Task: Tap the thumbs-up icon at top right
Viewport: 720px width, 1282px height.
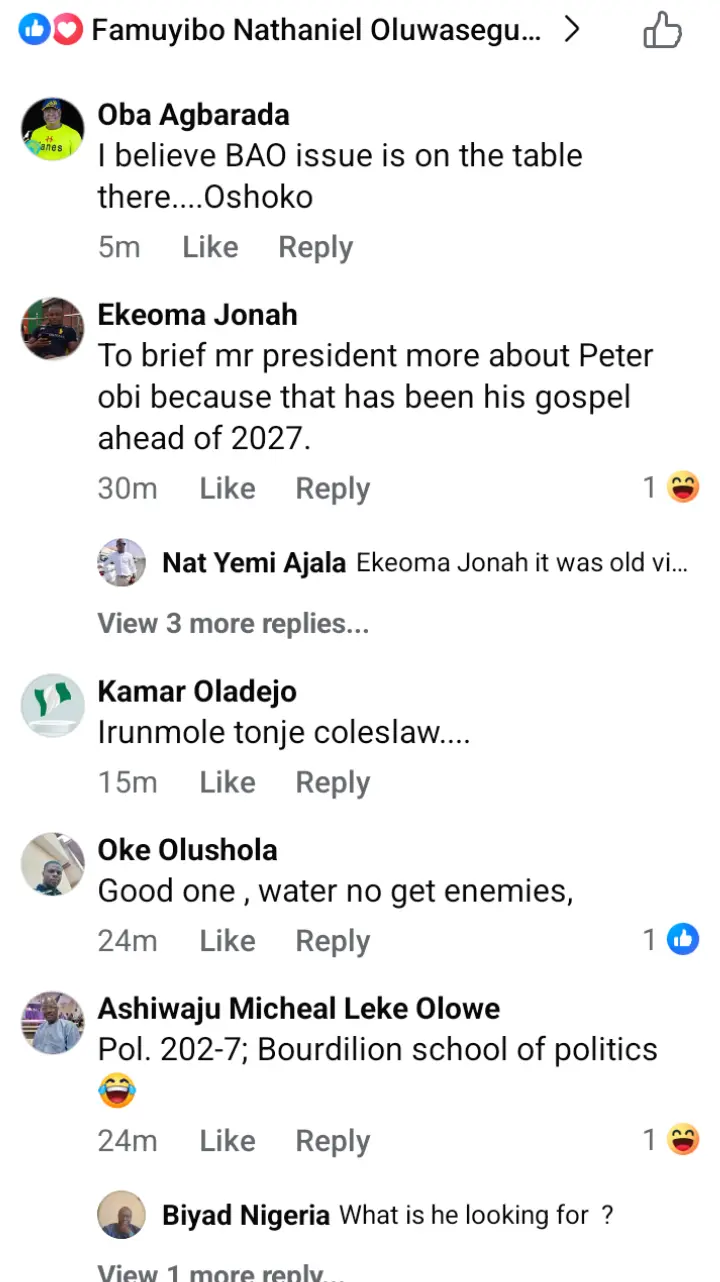Action: click(662, 31)
